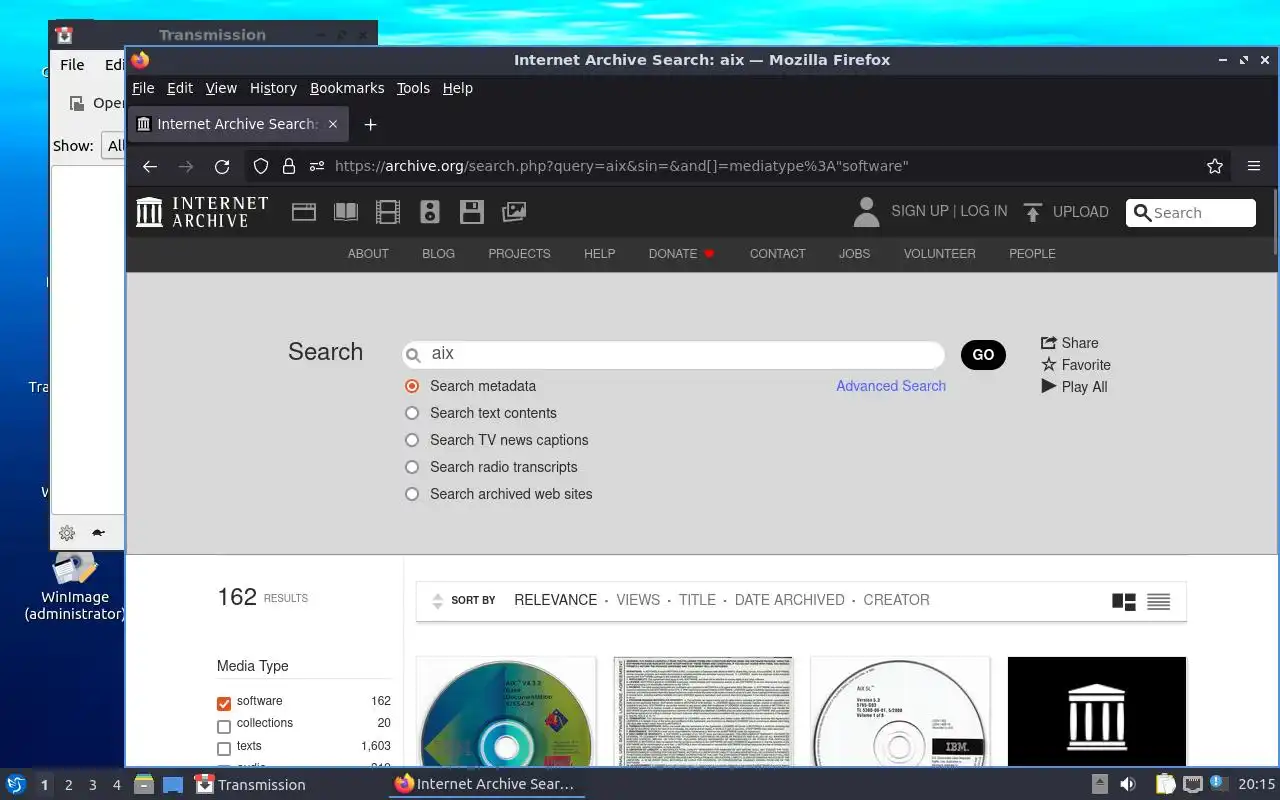Open the video film-strip icon
The image size is (1280, 800).
click(387, 211)
